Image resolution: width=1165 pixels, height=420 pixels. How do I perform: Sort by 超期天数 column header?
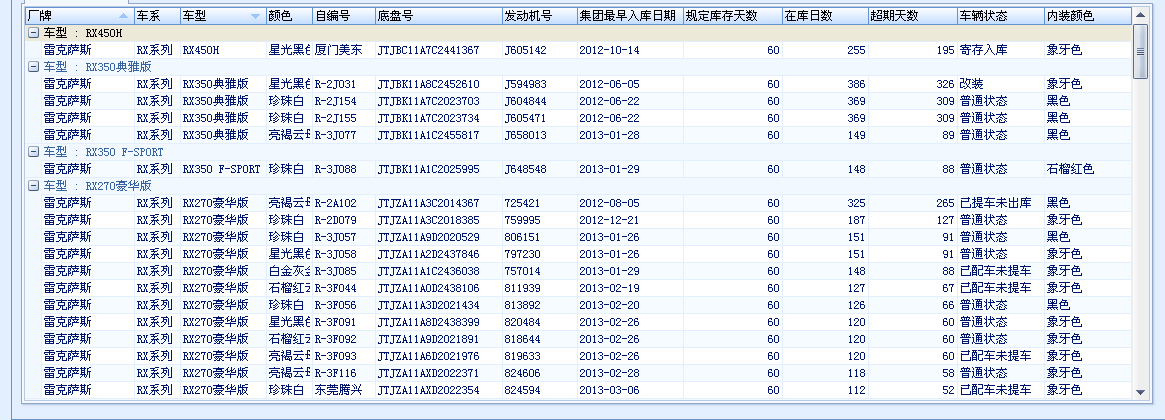(x=913, y=16)
